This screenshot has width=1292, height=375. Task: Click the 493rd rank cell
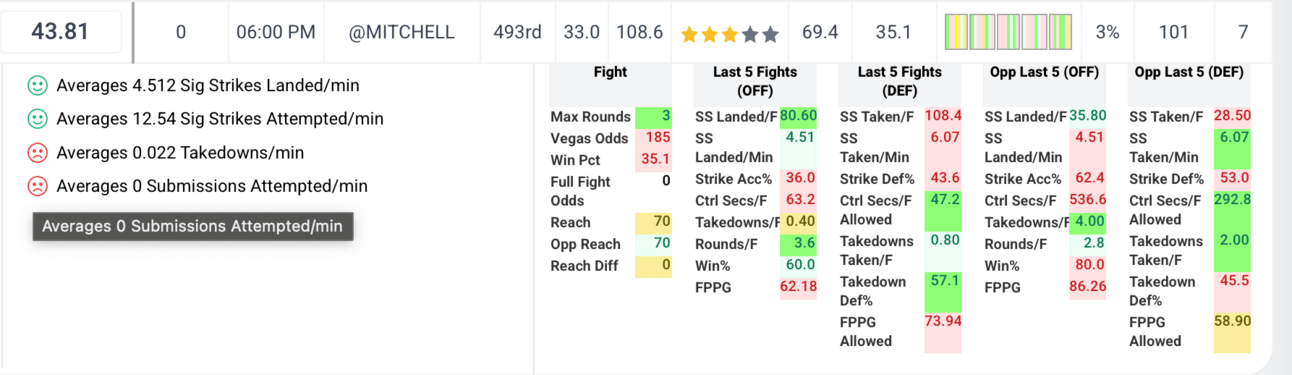pyautogui.click(x=517, y=32)
